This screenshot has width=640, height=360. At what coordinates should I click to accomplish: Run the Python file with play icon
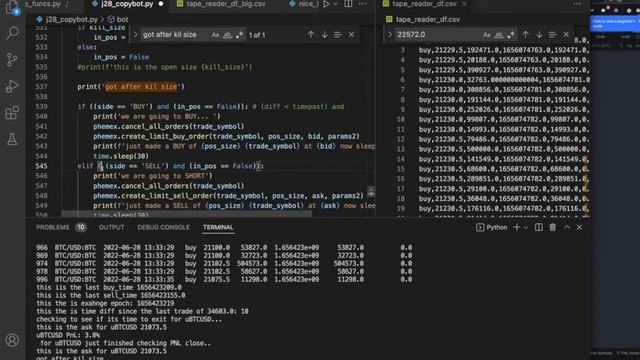tap(327, 4)
